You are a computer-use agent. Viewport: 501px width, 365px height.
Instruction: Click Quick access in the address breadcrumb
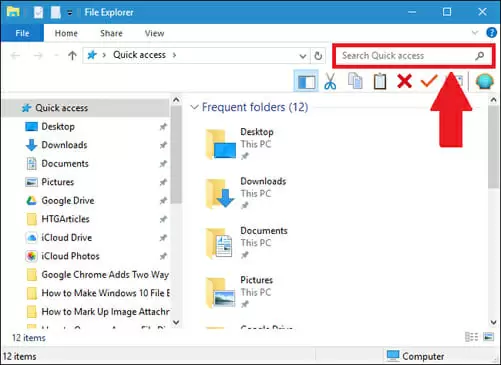(x=139, y=55)
